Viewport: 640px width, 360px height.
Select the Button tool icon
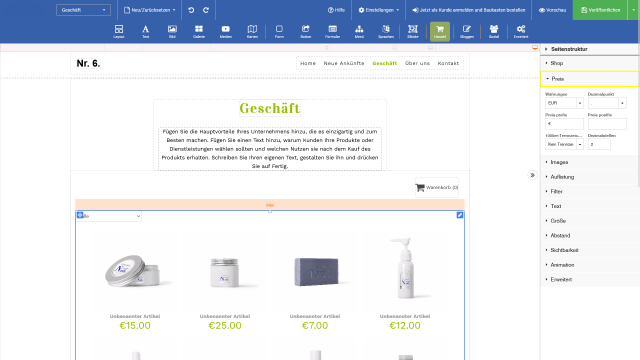point(306,31)
